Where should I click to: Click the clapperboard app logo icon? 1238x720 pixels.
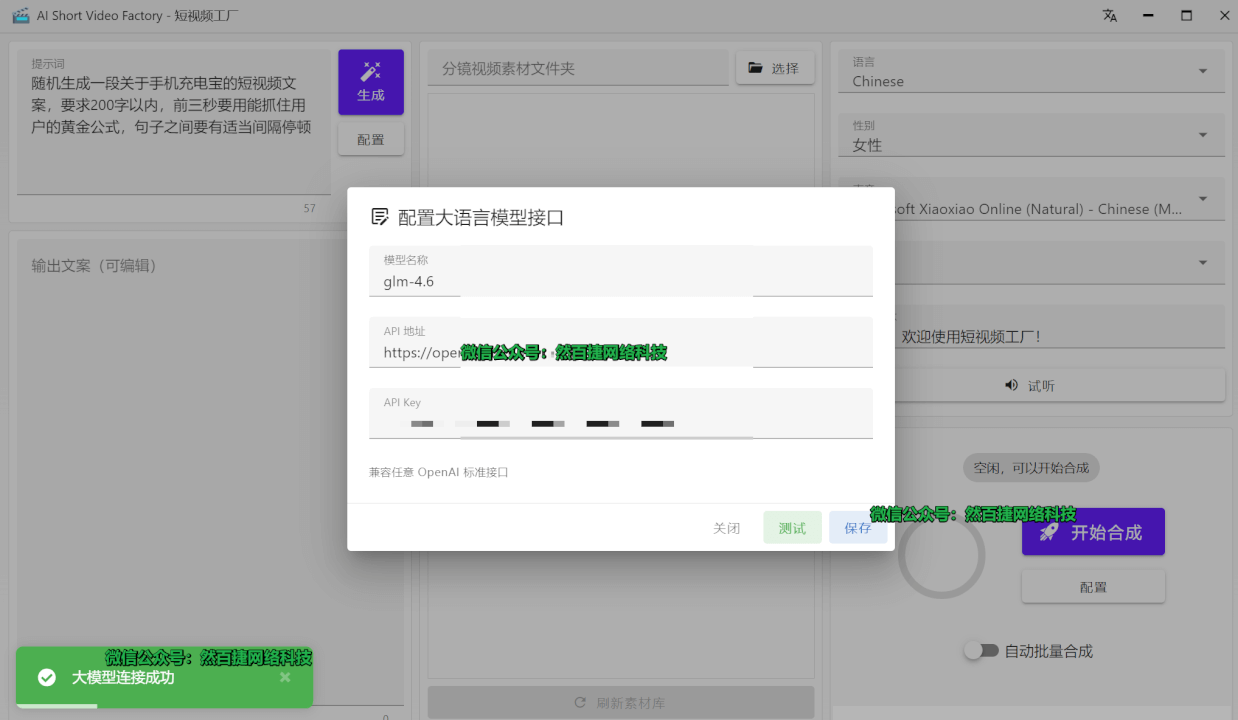point(20,15)
